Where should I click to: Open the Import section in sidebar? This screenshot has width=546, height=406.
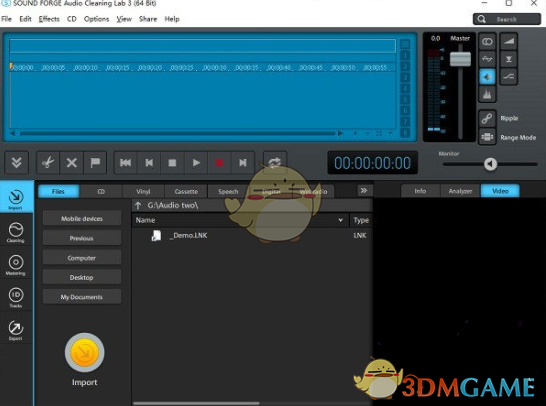(x=16, y=198)
